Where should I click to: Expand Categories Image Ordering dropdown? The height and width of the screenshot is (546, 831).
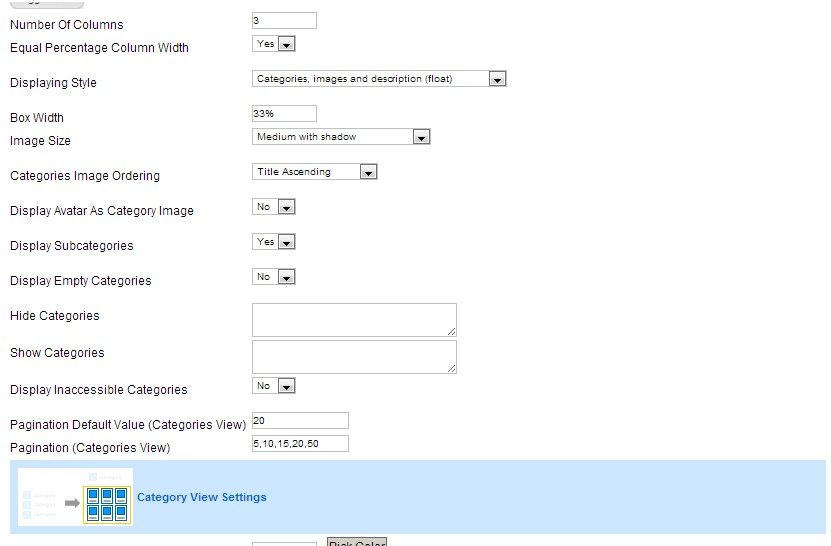(315, 172)
